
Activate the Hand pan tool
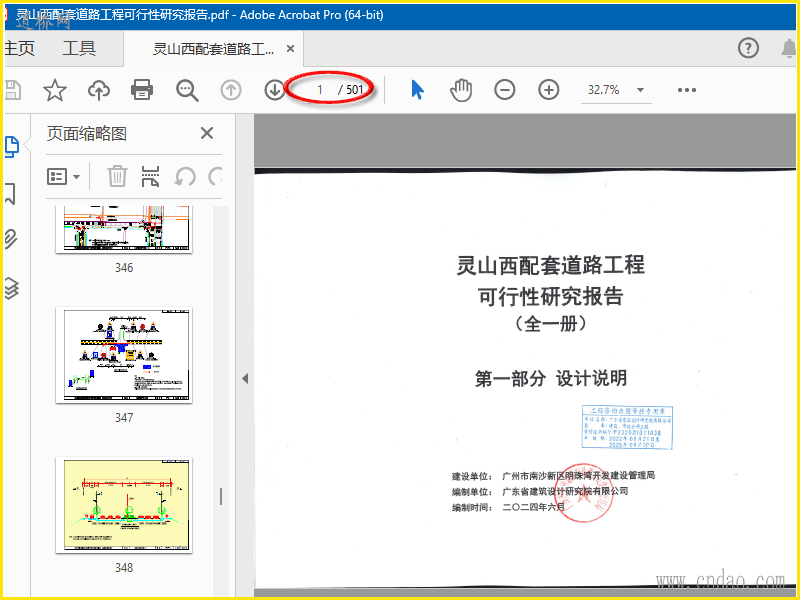click(461, 90)
